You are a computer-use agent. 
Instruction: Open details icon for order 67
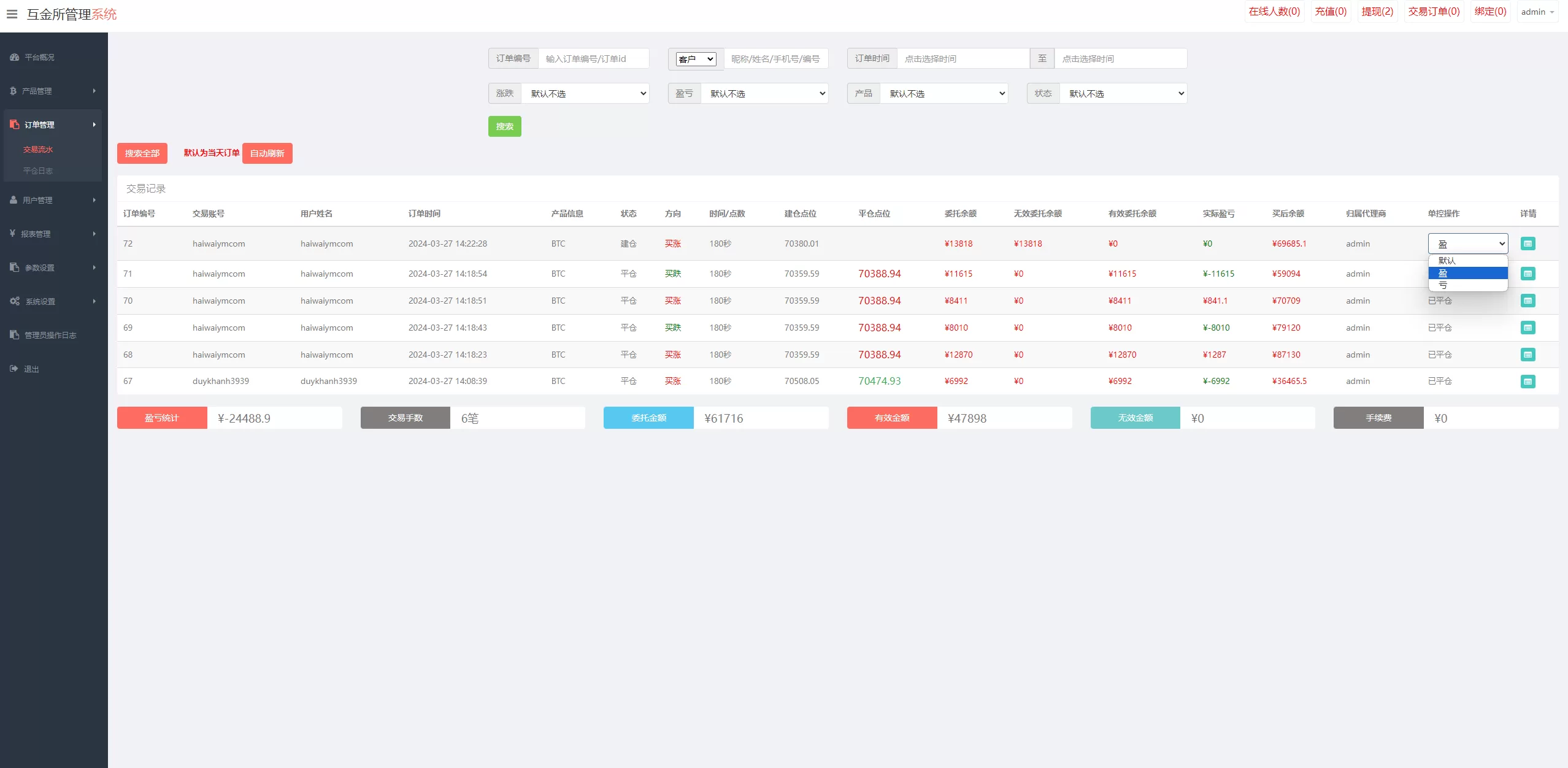point(1528,381)
